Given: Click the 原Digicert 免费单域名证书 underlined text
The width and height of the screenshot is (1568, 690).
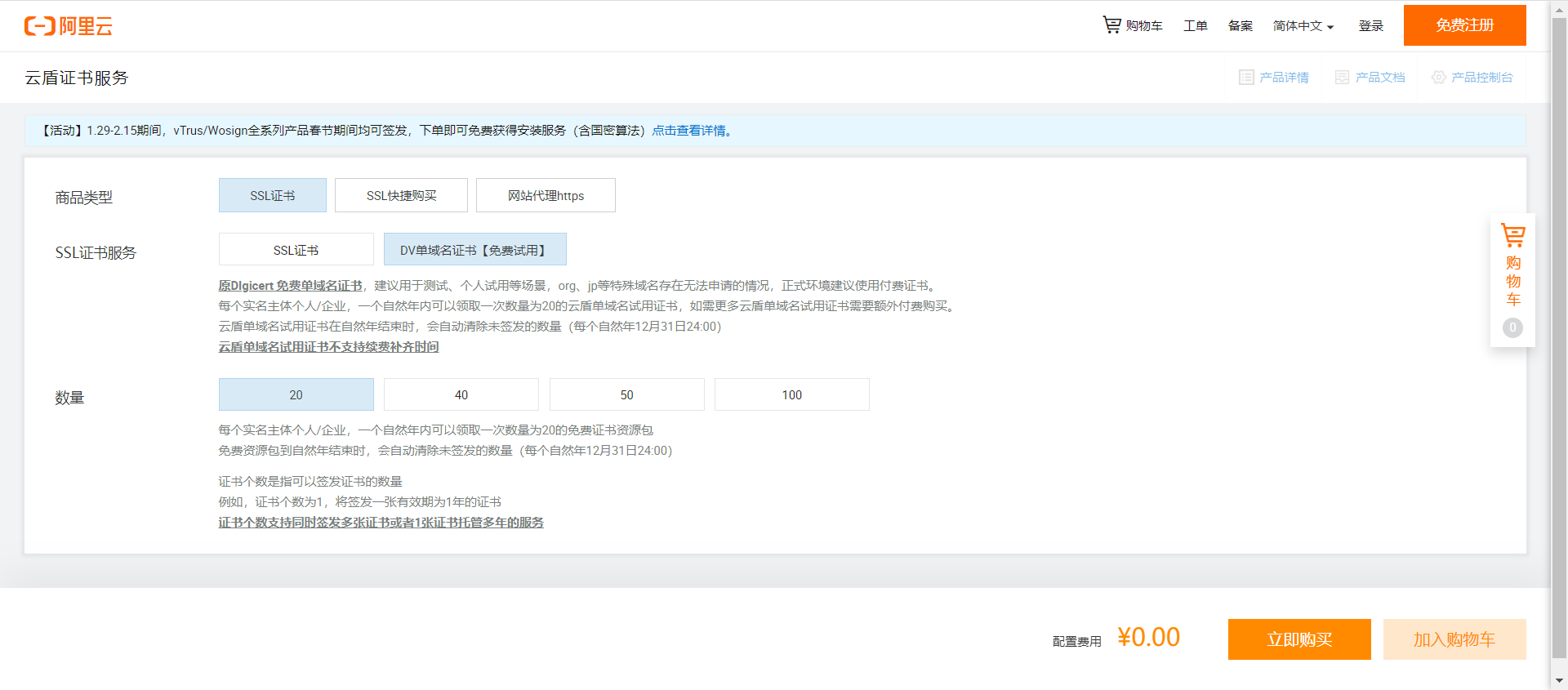Looking at the screenshot, I should tap(290, 286).
